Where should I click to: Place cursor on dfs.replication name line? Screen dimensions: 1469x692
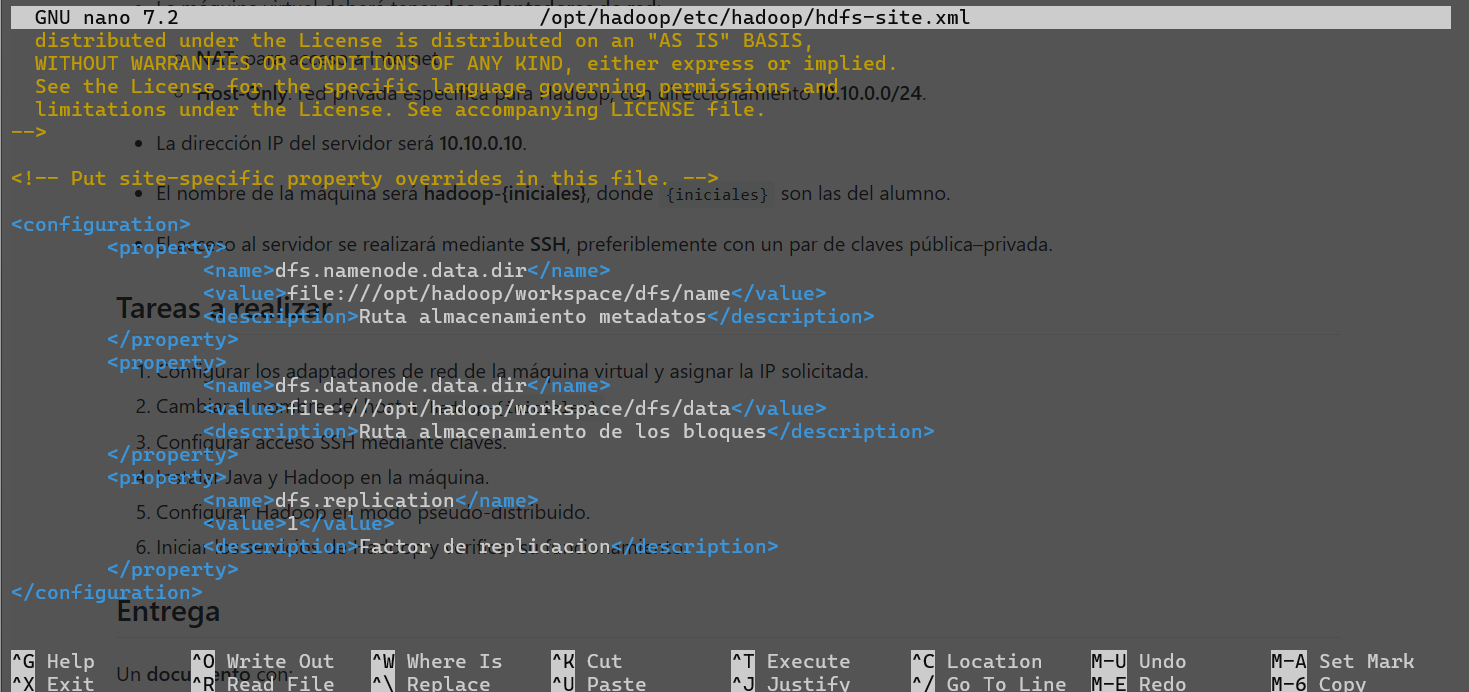[371, 500]
